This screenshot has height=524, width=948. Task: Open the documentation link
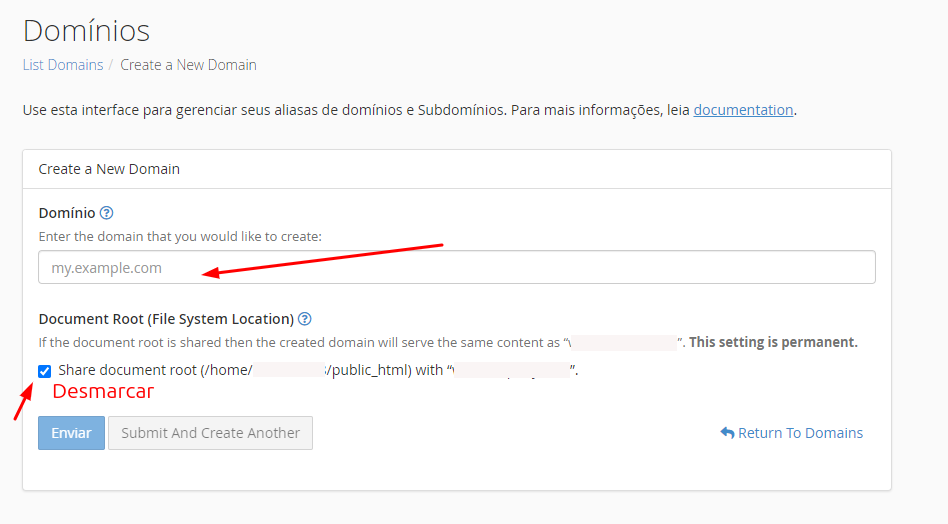[743, 110]
